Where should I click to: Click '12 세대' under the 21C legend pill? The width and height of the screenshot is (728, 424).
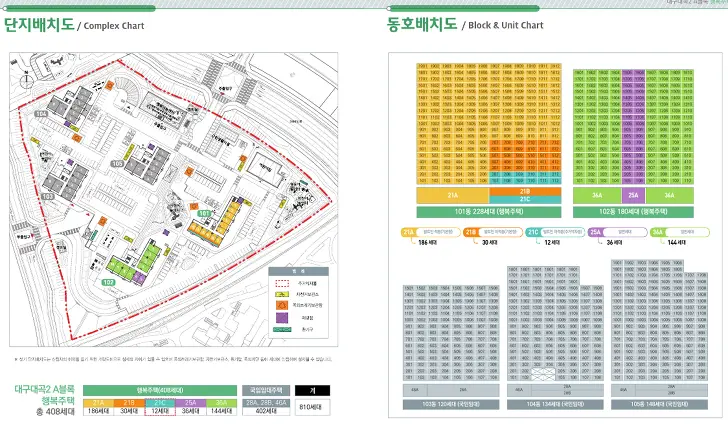(x=552, y=242)
